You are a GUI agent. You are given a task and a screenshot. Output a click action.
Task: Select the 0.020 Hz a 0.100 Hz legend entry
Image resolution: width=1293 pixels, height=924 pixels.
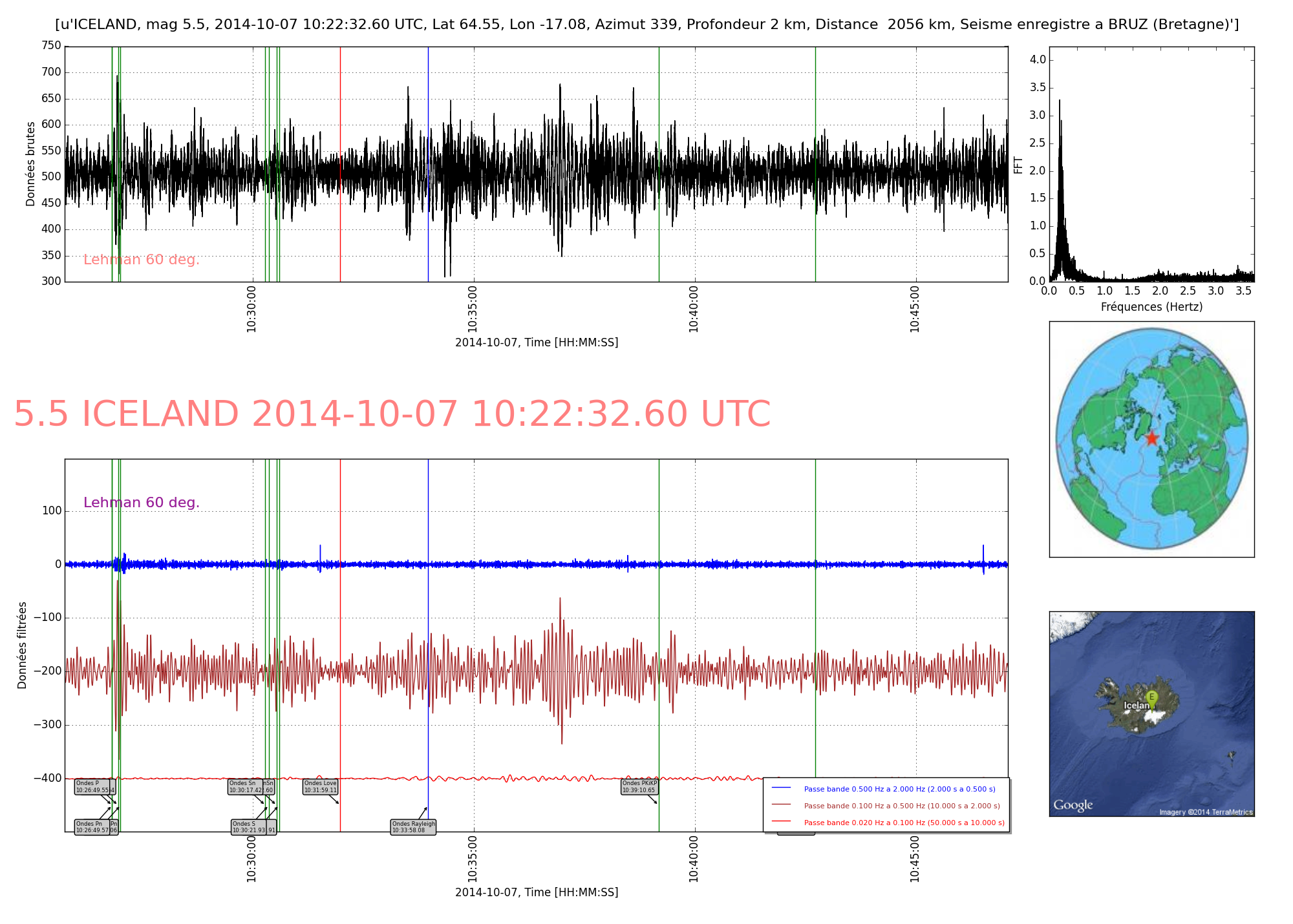tap(904, 823)
